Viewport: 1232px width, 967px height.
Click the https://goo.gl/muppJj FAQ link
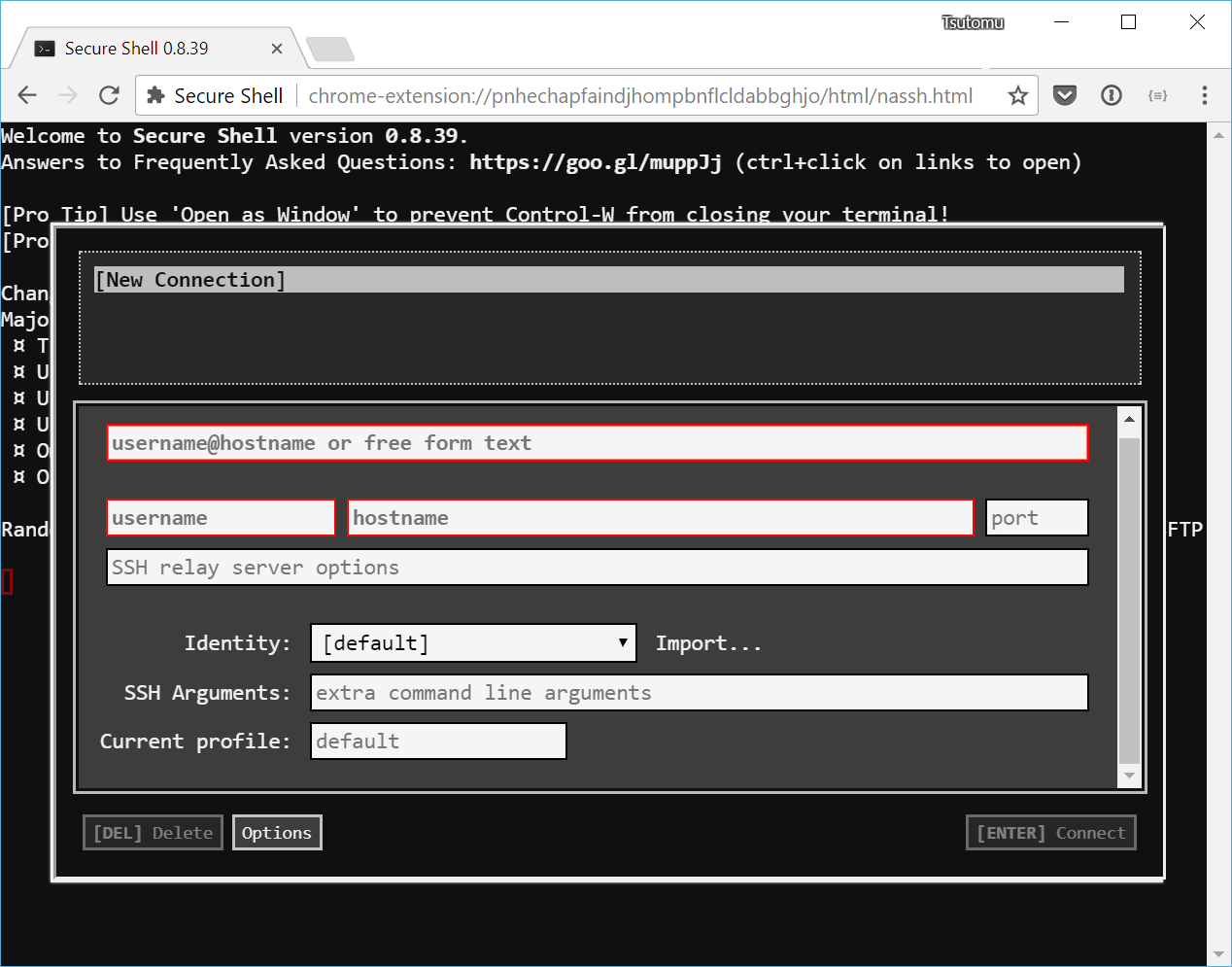tap(596, 162)
